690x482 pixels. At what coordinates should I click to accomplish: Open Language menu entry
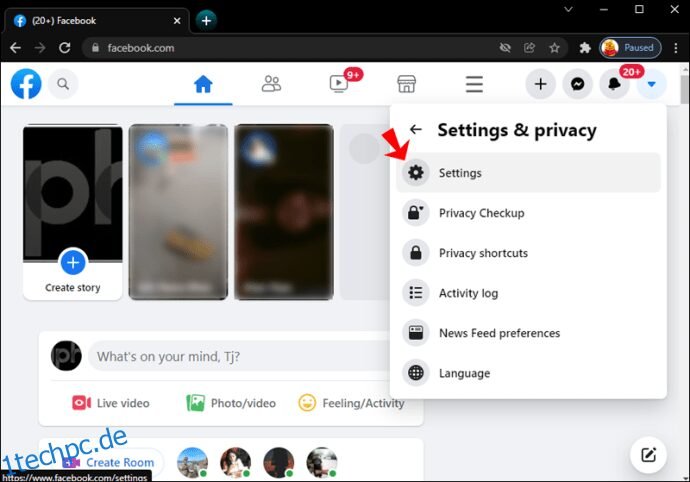(x=528, y=373)
